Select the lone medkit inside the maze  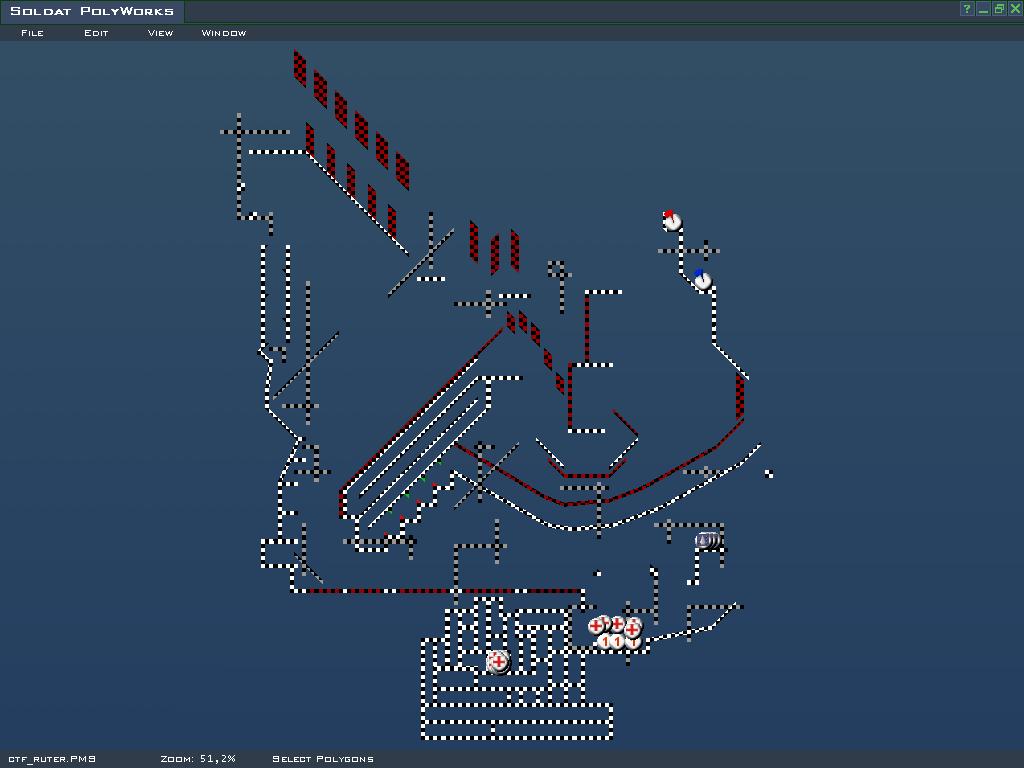498,661
